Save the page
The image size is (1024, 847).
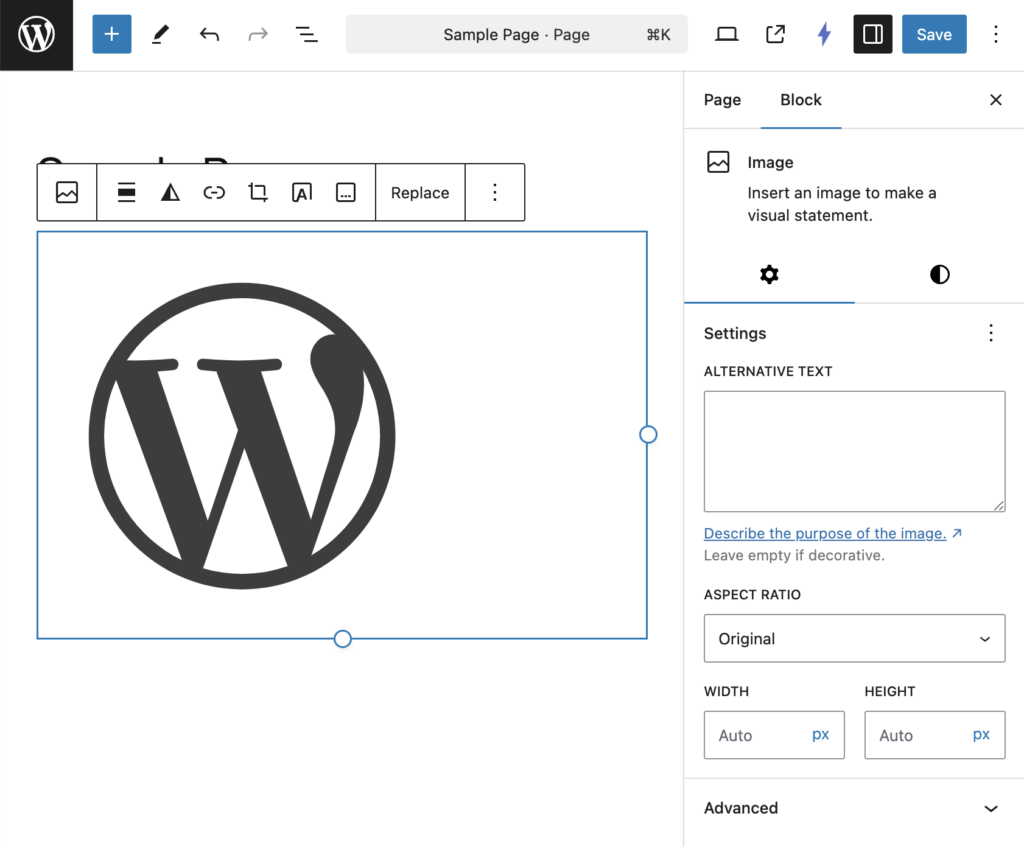934,34
